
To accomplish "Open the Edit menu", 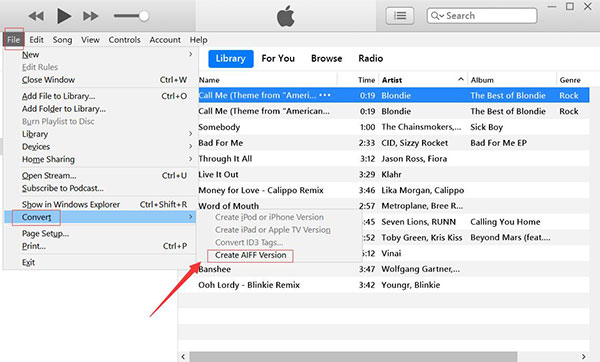I will [36, 39].
